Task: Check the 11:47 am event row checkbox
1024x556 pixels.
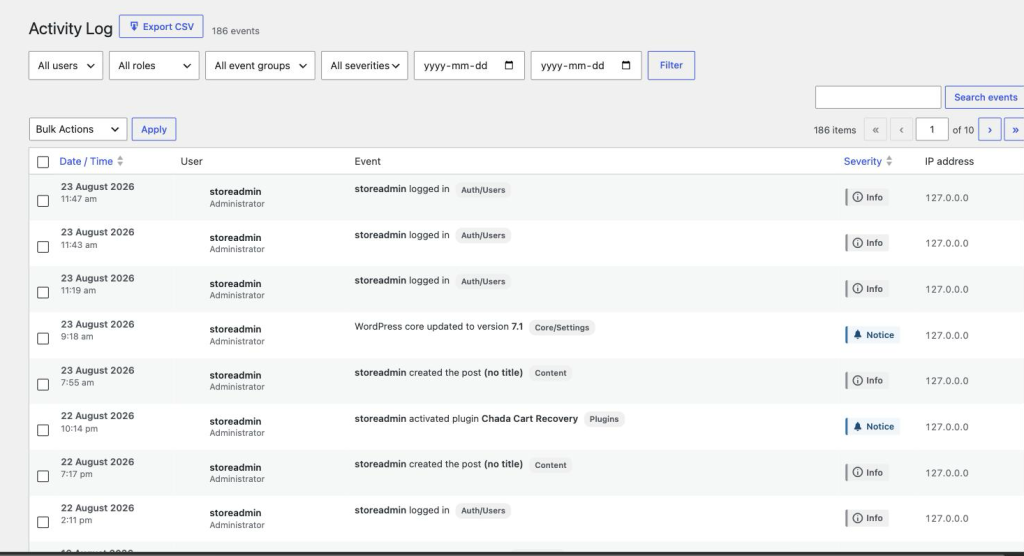Action: [43, 201]
